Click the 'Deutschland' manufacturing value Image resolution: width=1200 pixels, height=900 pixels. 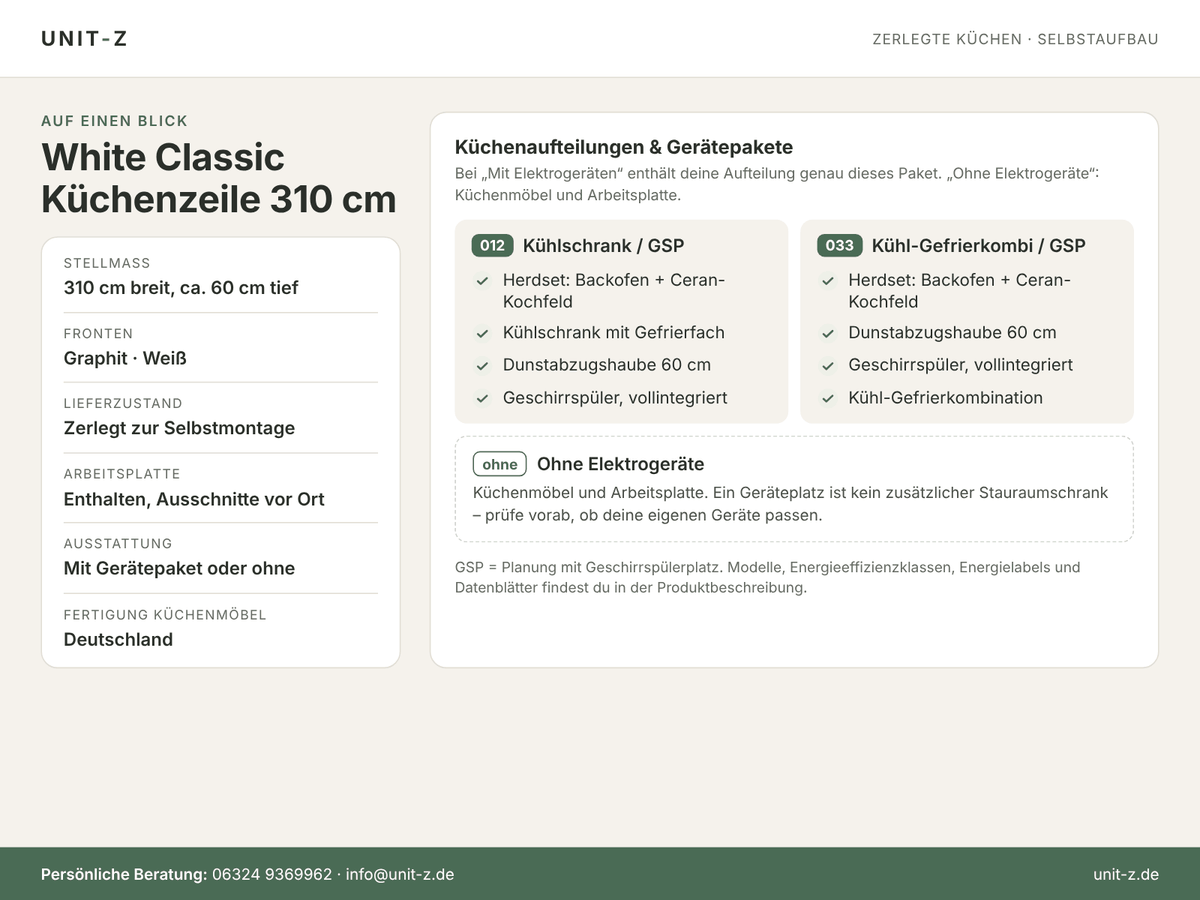pos(118,639)
